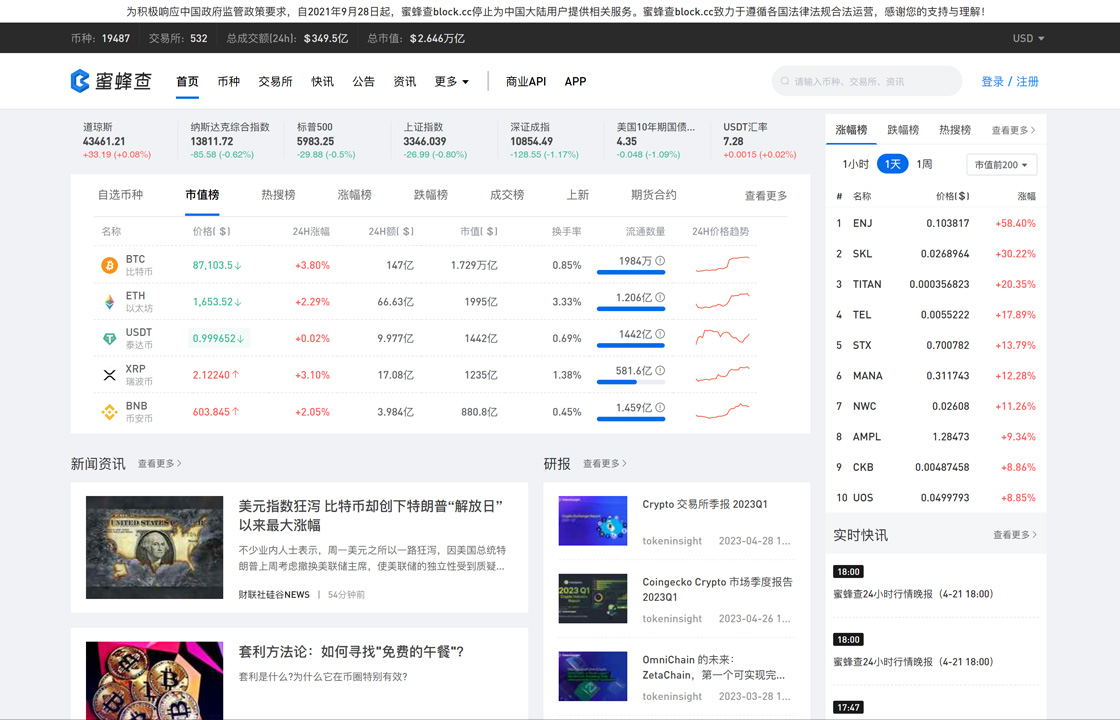Expand the 更多 navigation menu
Viewport: 1120px width, 720px height.
click(451, 81)
